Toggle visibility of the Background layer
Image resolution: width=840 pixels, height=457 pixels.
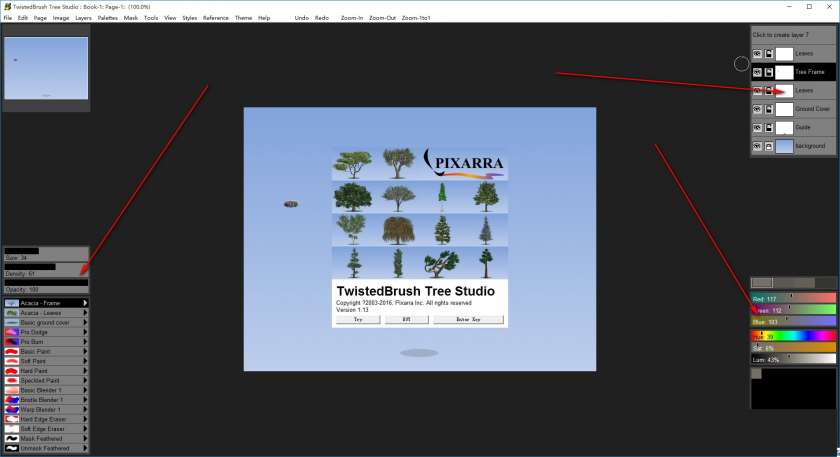pos(757,146)
